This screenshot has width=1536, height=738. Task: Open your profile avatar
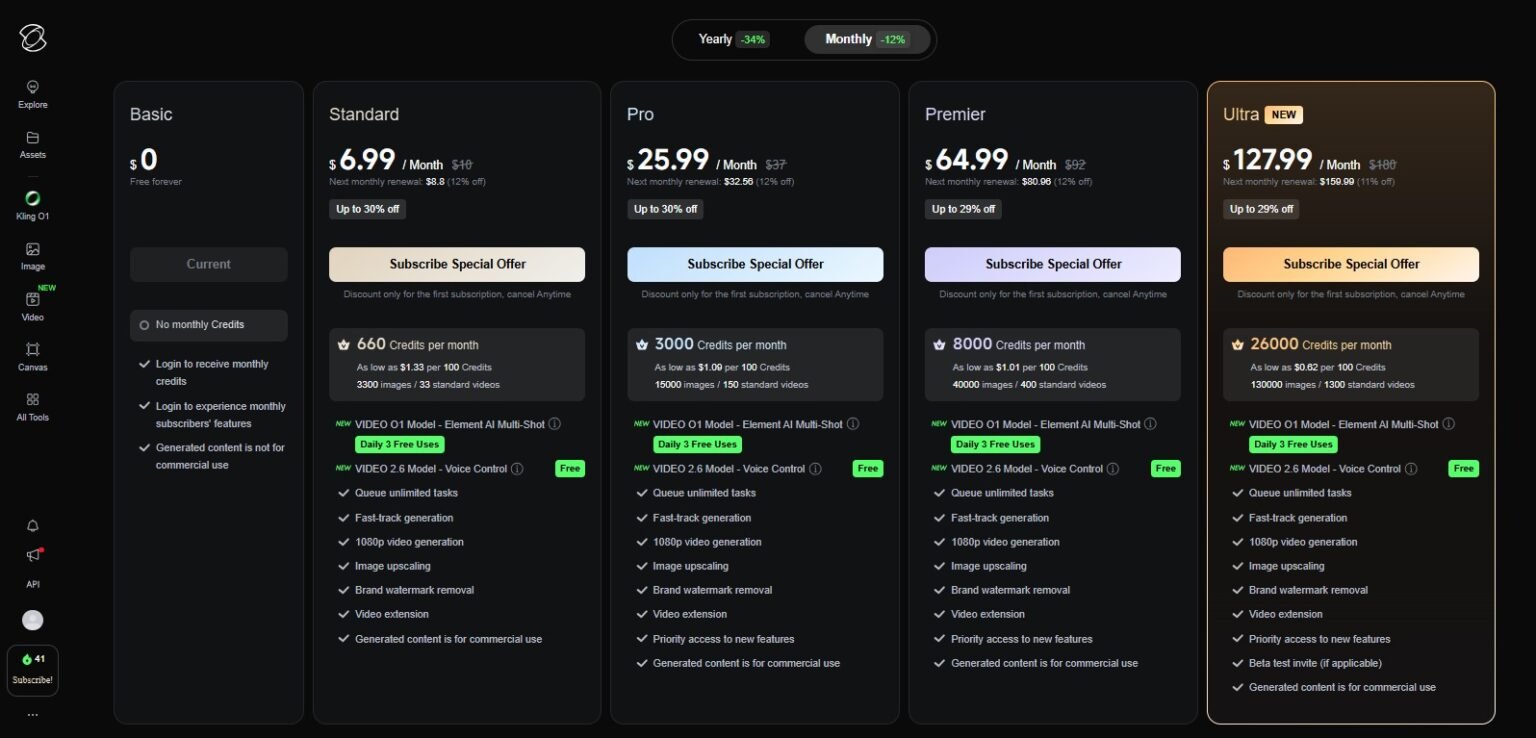tap(32, 620)
